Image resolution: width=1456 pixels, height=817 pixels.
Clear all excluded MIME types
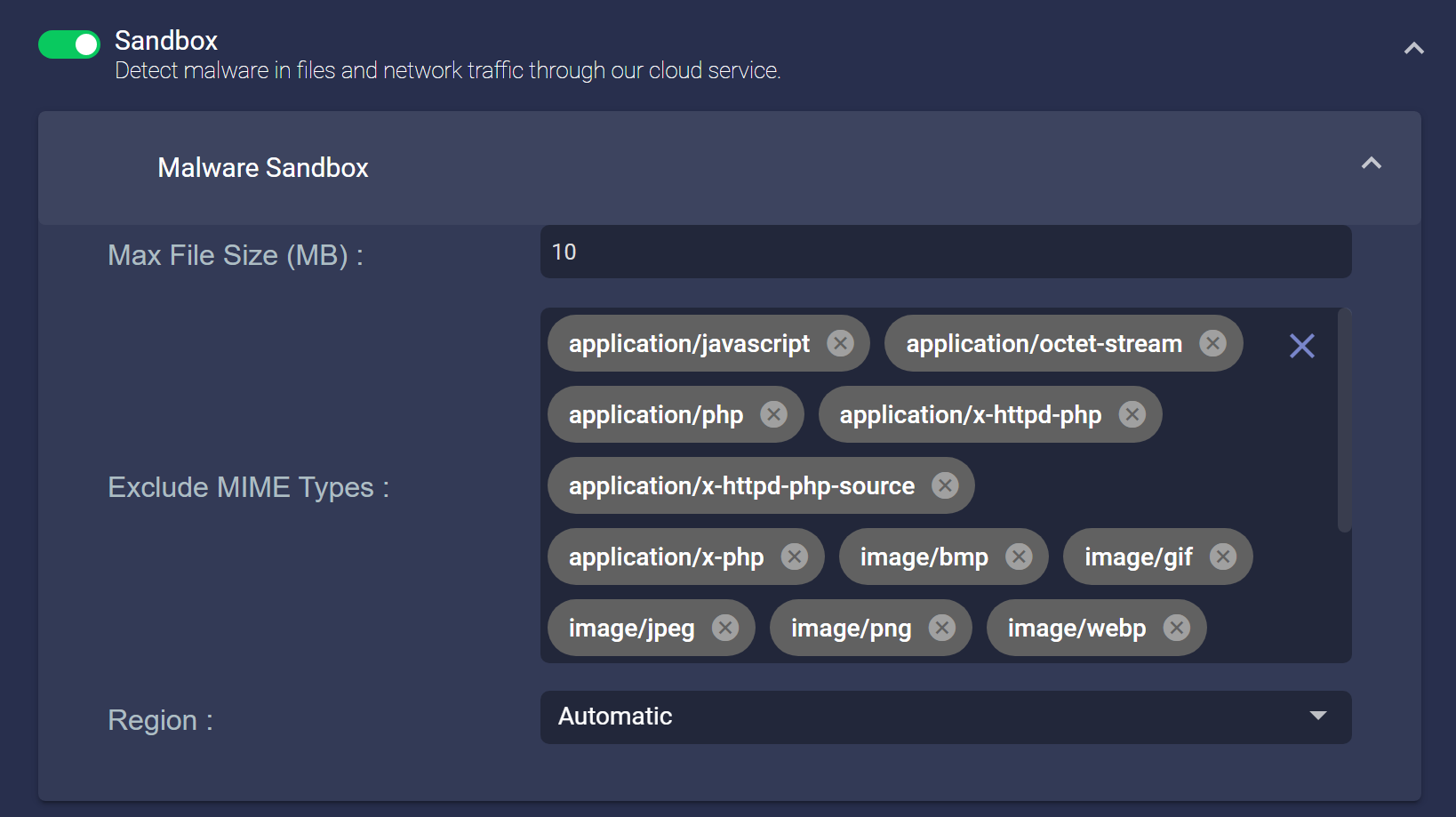1301,346
